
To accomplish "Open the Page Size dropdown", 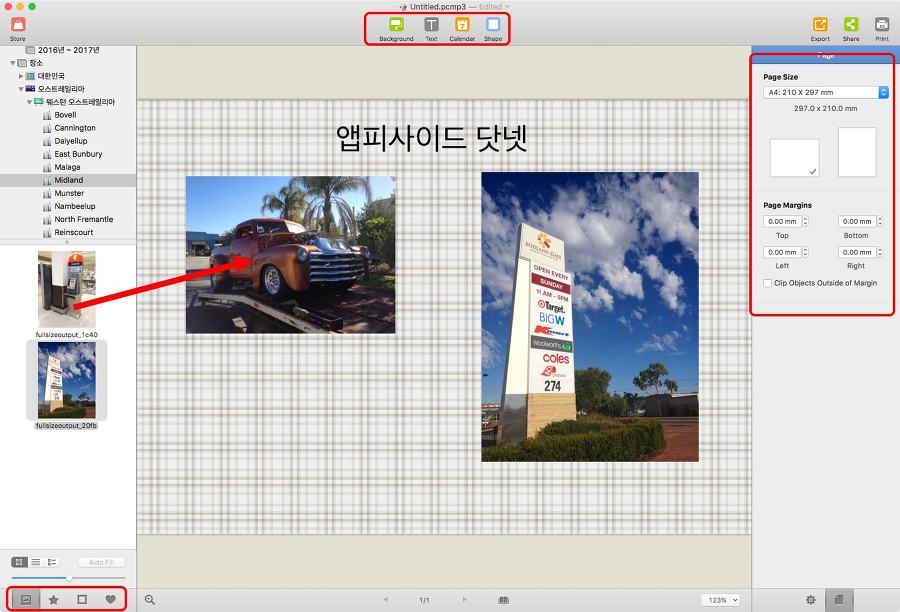I will pos(825,92).
